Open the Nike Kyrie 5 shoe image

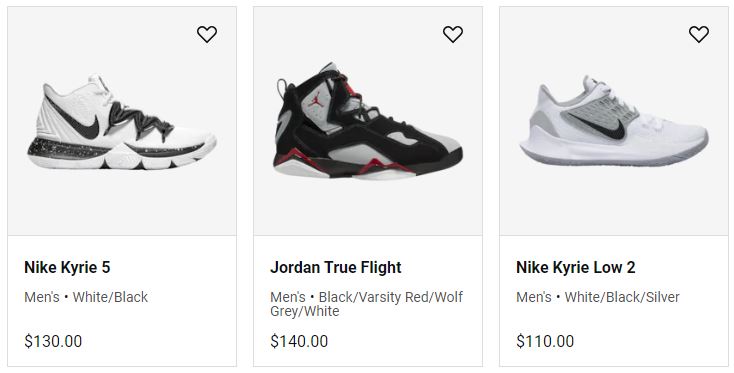pyautogui.click(x=122, y=122)
